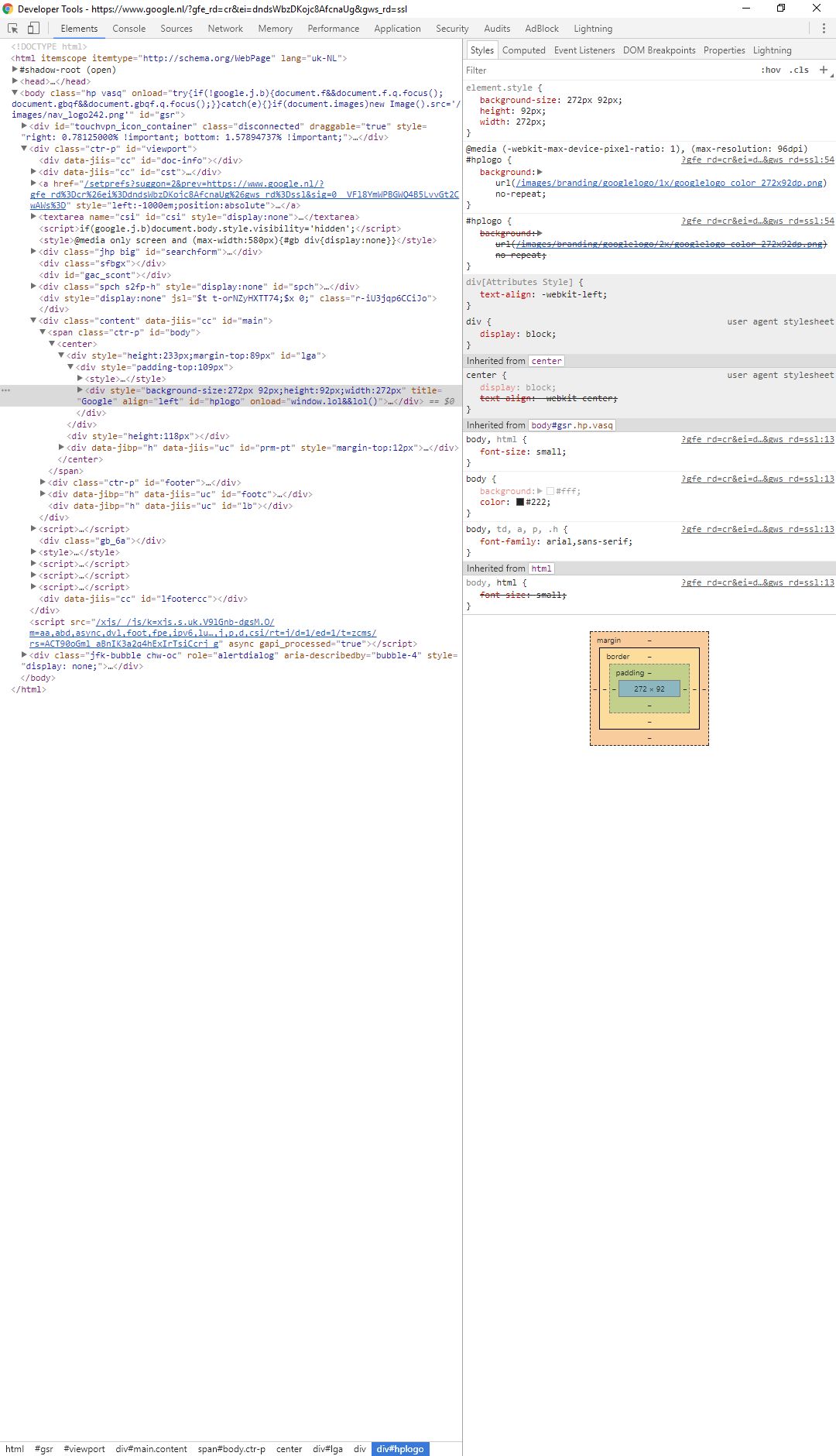The width and height of the screenshot is (836, 1456).
Task: Click the Inherited from center link
Action: click(546, 361)
